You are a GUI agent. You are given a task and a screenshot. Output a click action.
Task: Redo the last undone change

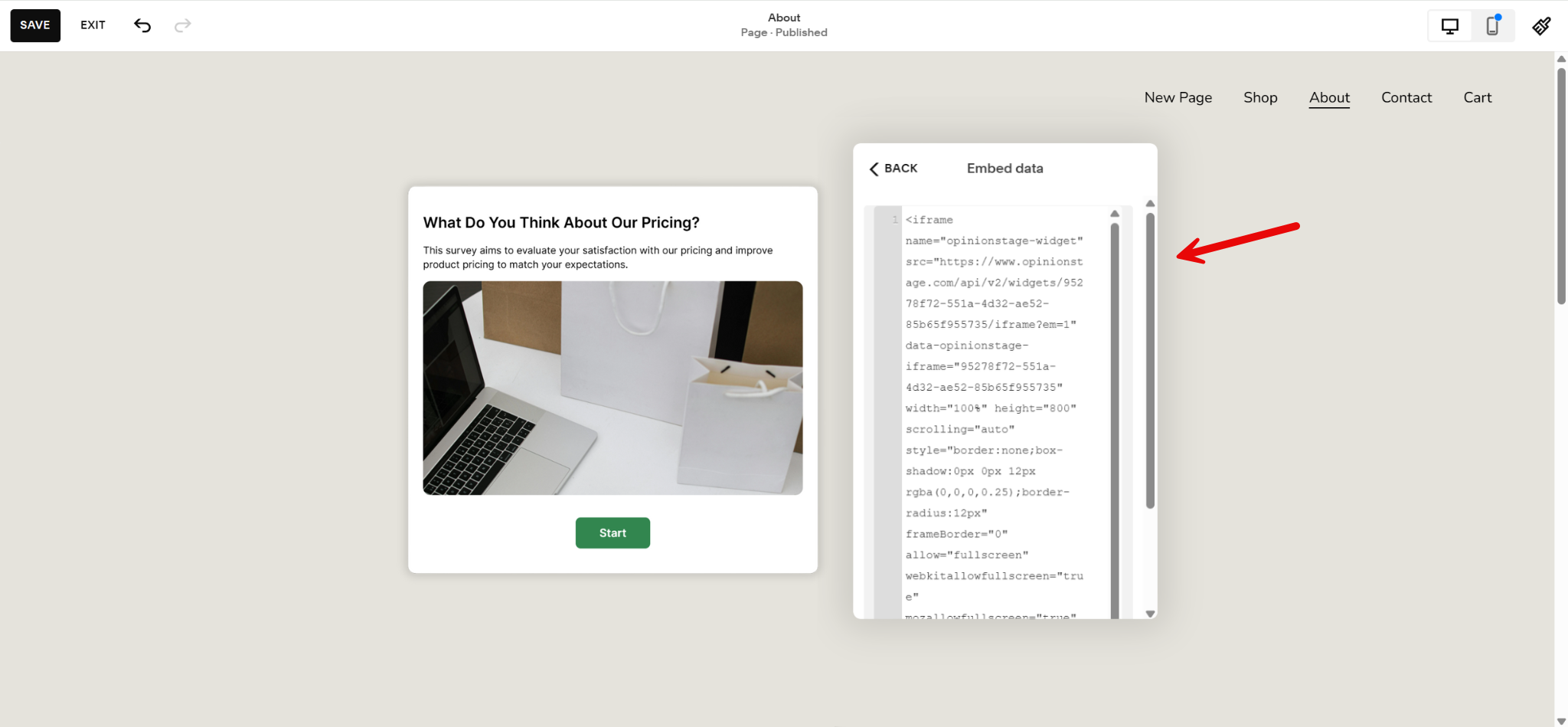coord(182,25)
